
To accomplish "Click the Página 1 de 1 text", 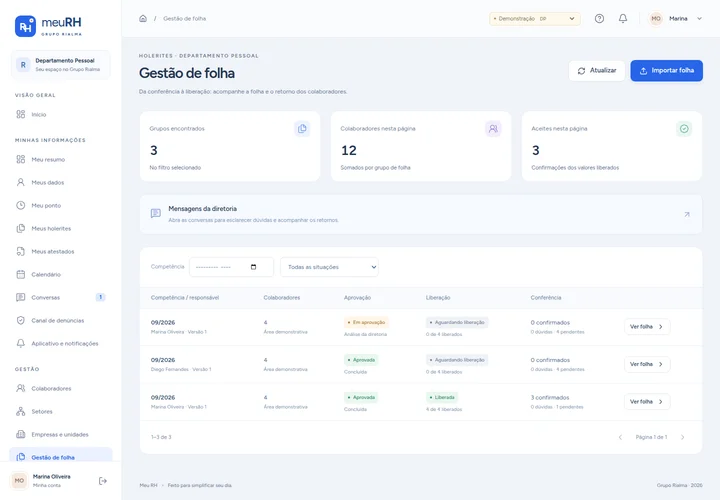I will pos(651,437).
